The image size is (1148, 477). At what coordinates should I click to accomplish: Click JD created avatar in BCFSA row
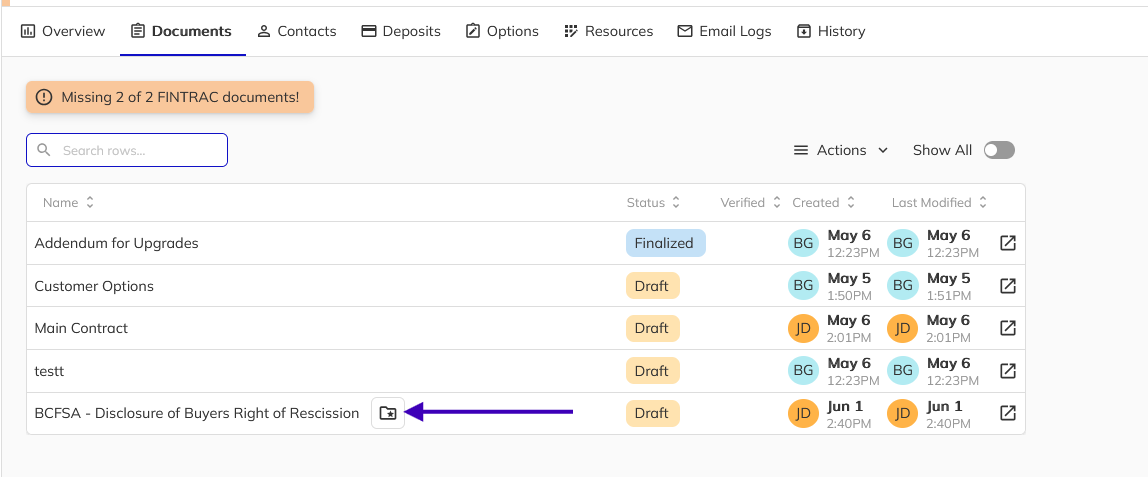click(803, 413)
